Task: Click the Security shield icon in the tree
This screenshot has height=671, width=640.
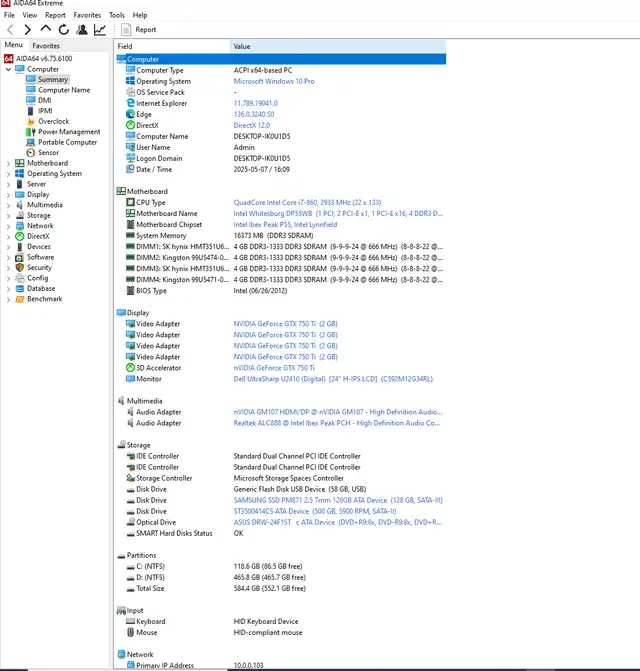Action: pyautogui.click(x=19, y=267)
